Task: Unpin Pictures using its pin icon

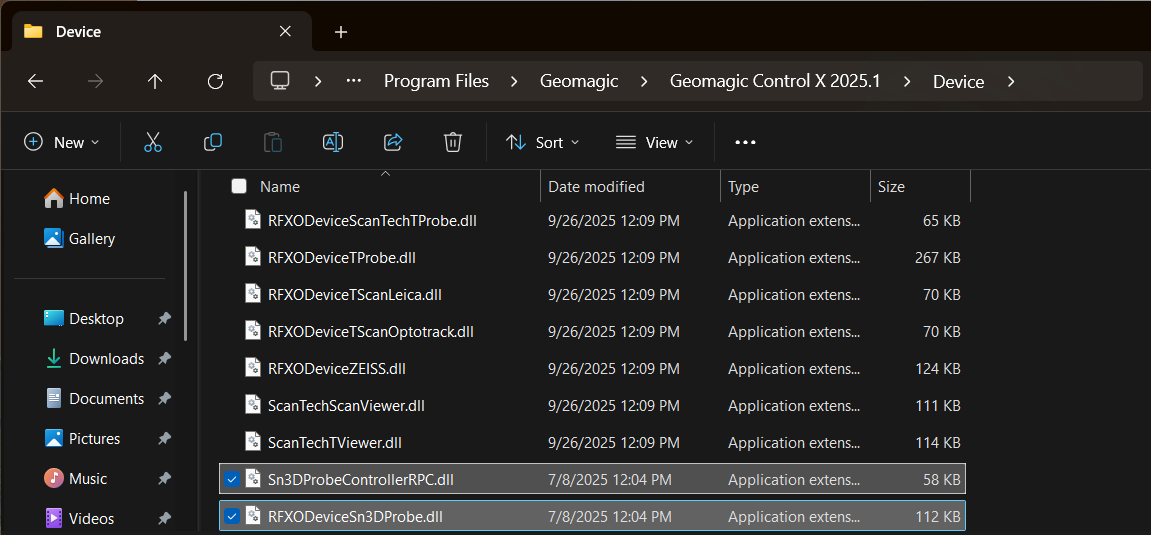Action: (164, 439)
